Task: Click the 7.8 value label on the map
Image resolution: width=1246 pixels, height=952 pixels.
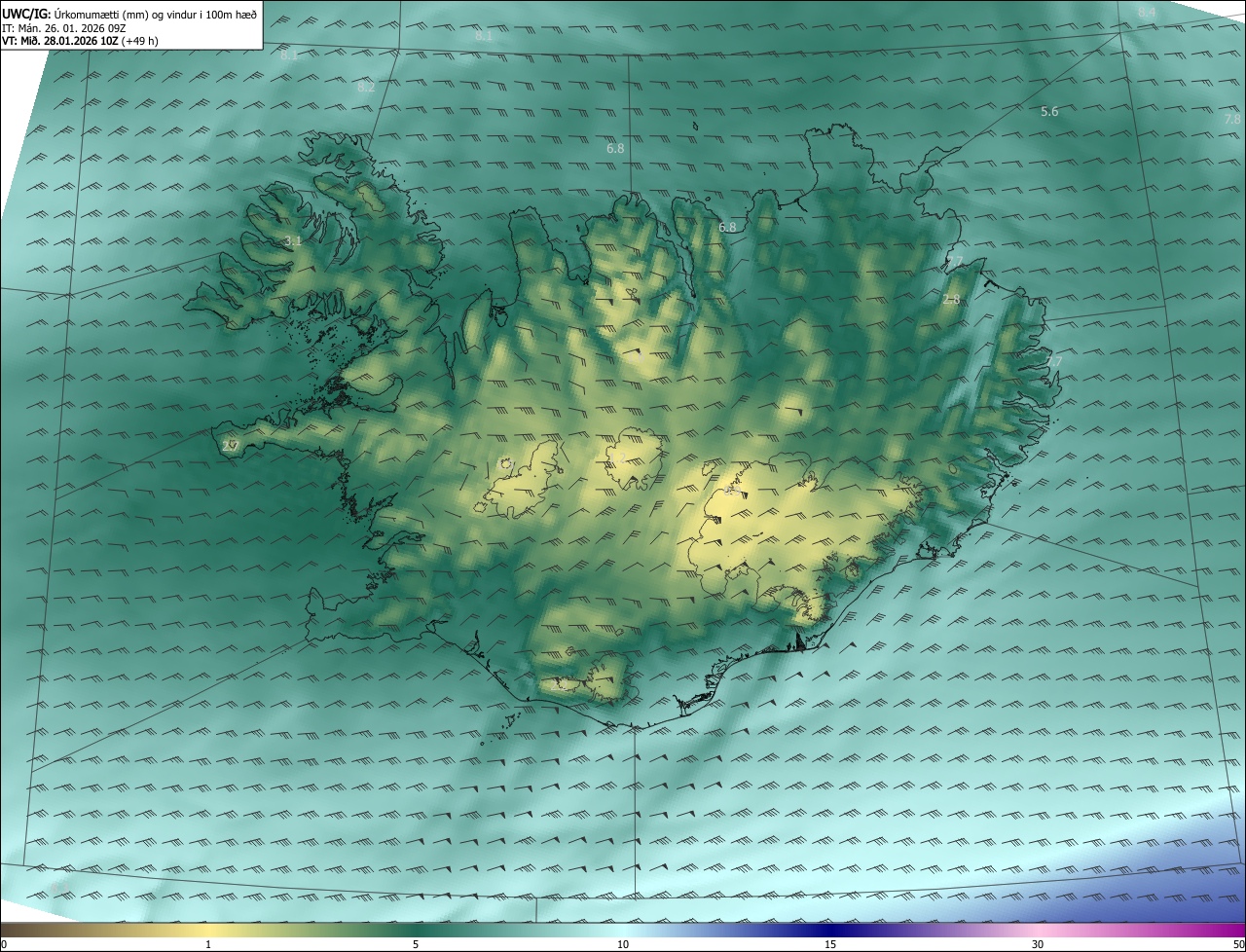Action: (1232, 119)
